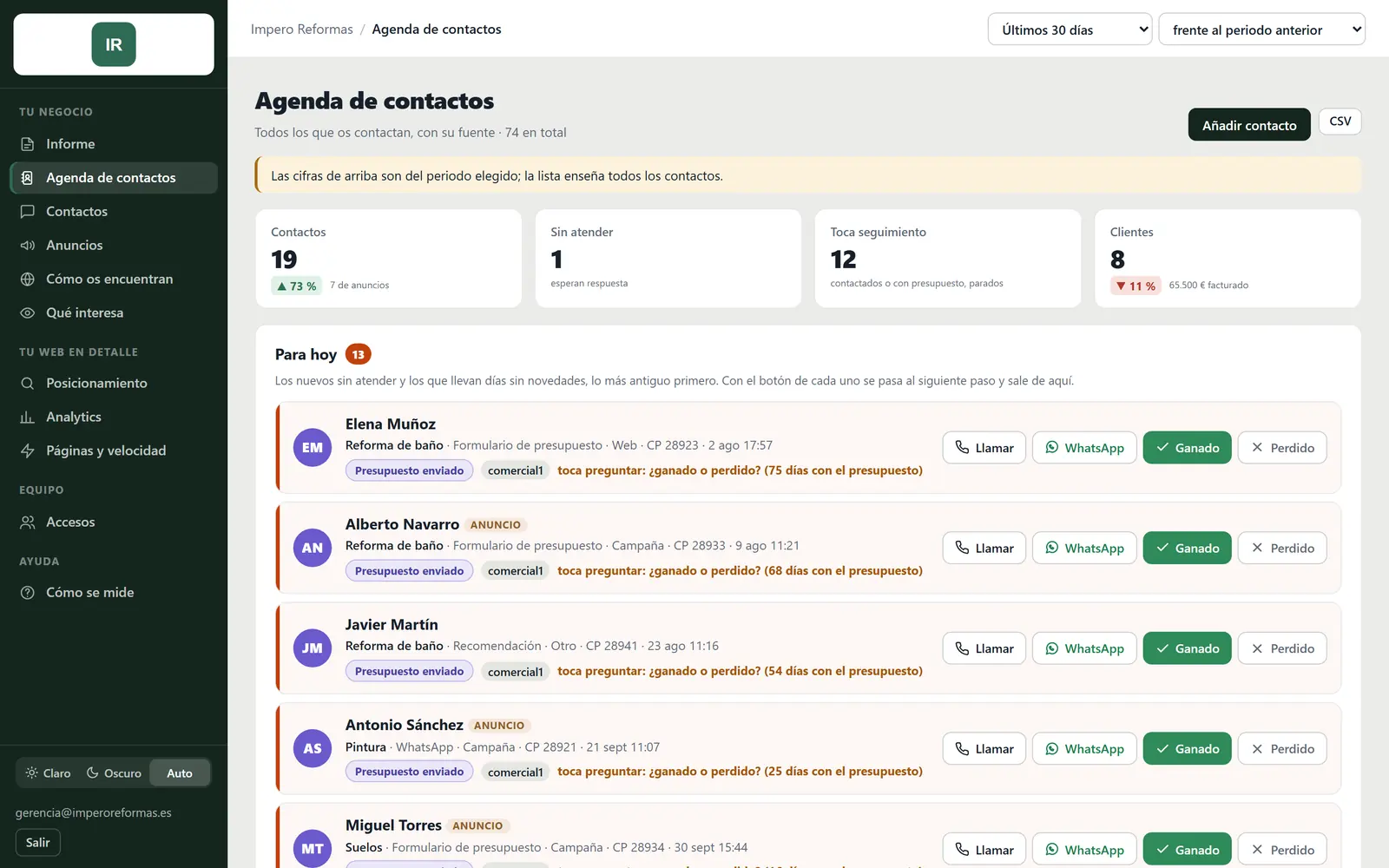
Task: Select the Auto theme option
Action: point(180,773)
